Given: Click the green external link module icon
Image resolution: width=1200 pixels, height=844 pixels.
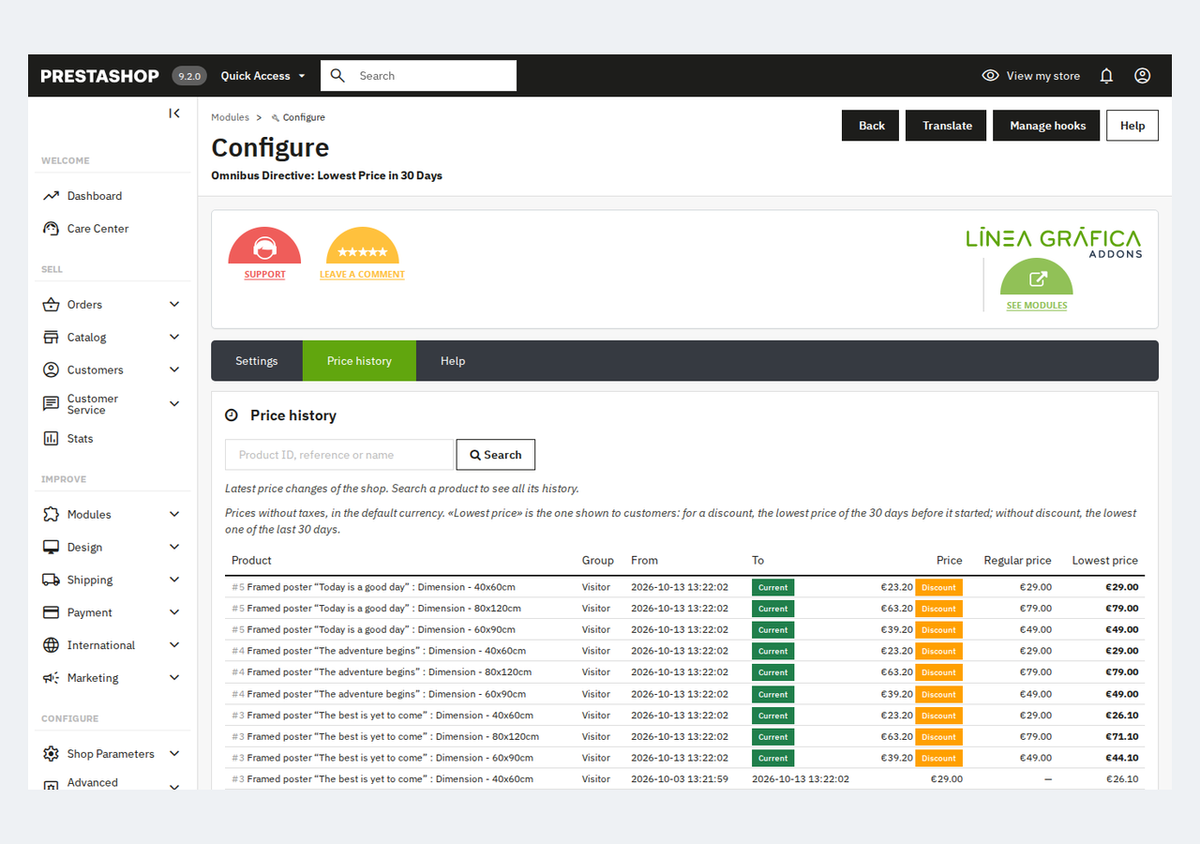Looking at the screenshot, I should click(1037, 277).
